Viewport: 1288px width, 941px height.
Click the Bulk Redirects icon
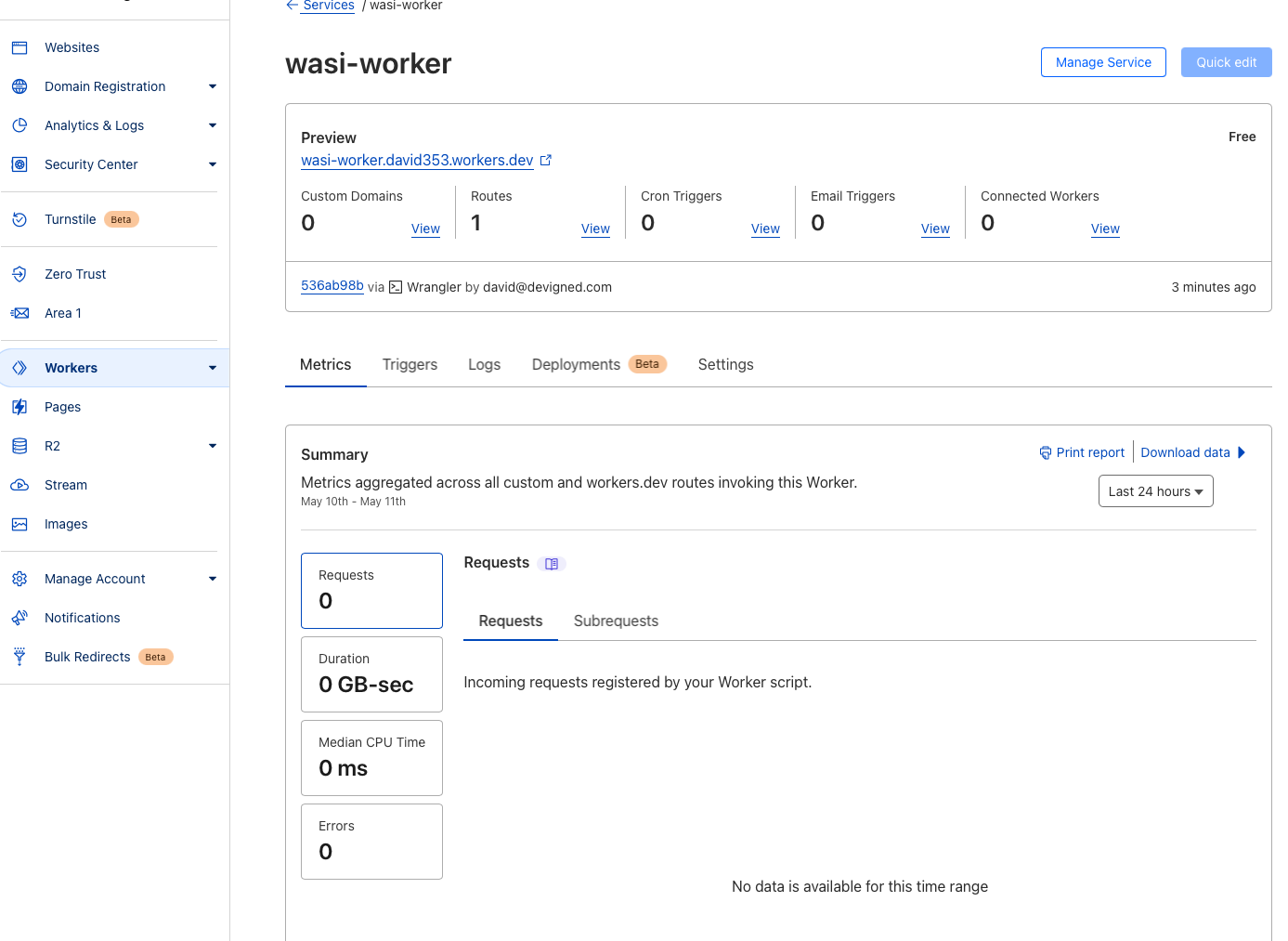coord(20,657)
